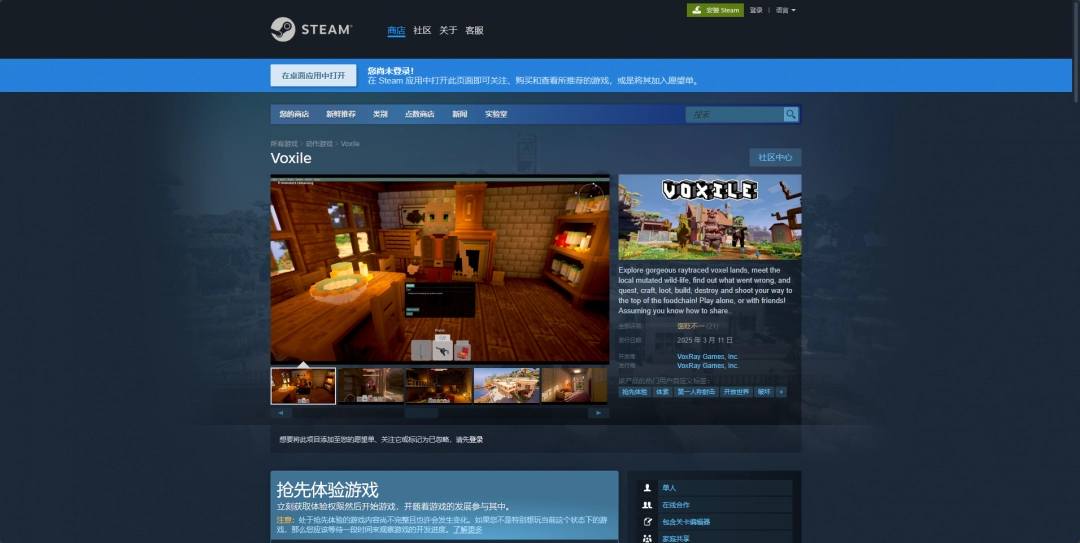Click the 在线合作 online co-op icon

click(647, 505)
